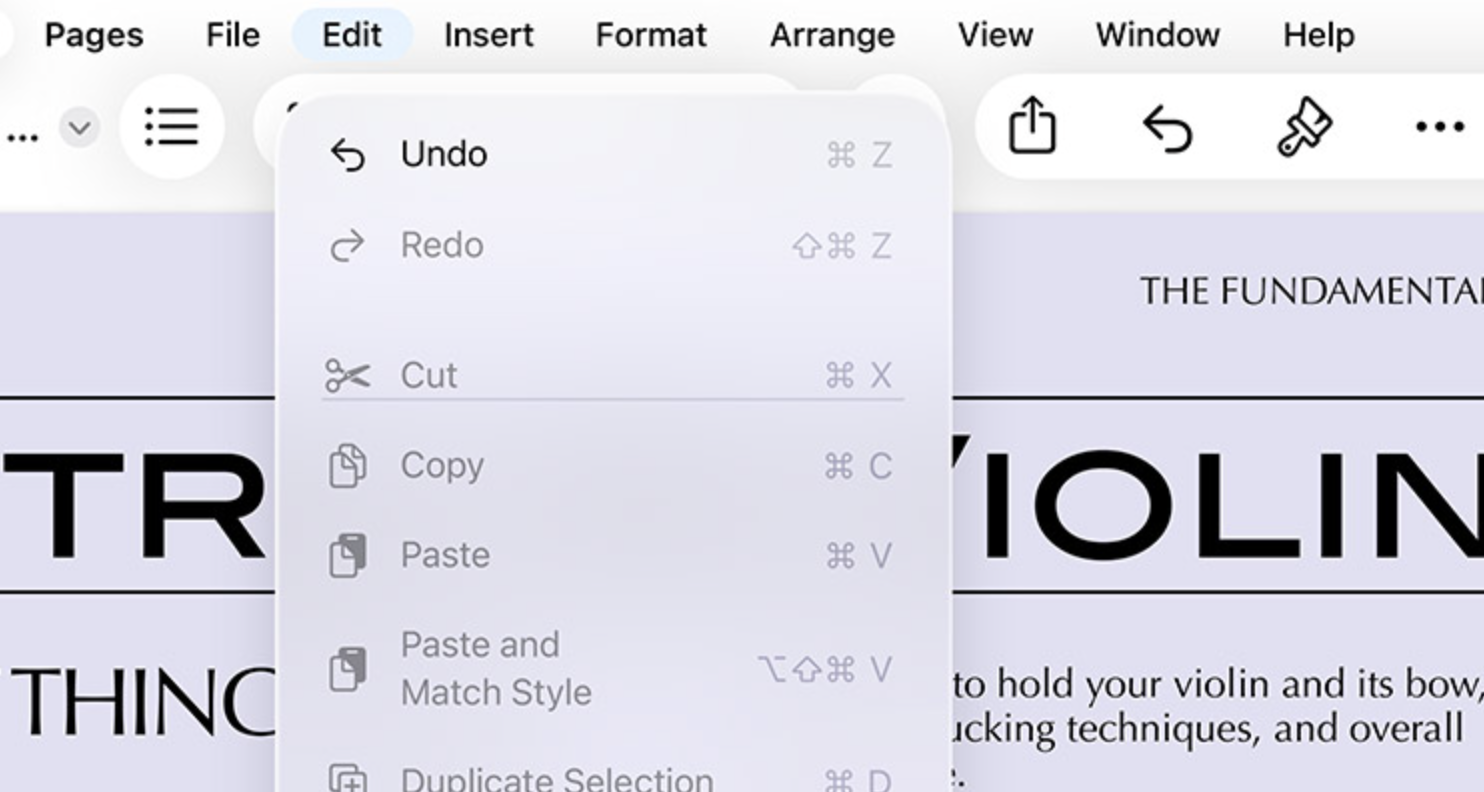Choose Undo from the Edit menu
The height and width of the screenshot is (792, 1484).
(x=444, y=155)
